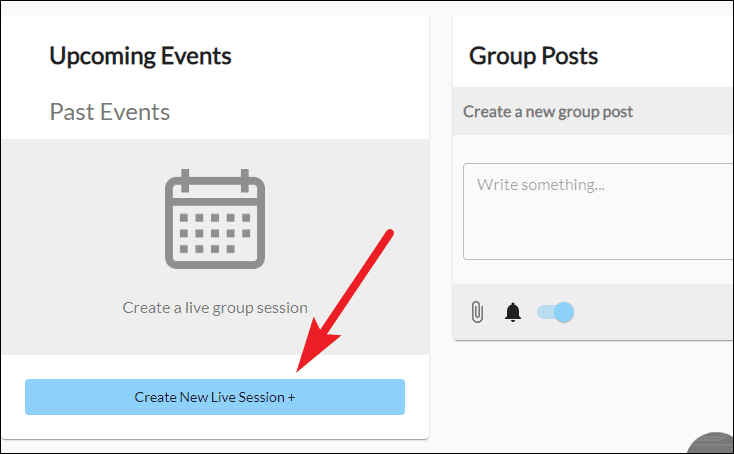This screenshot has width=734, height=454.
Task: Focus the 'Write something...' text box
Action: 598,211
